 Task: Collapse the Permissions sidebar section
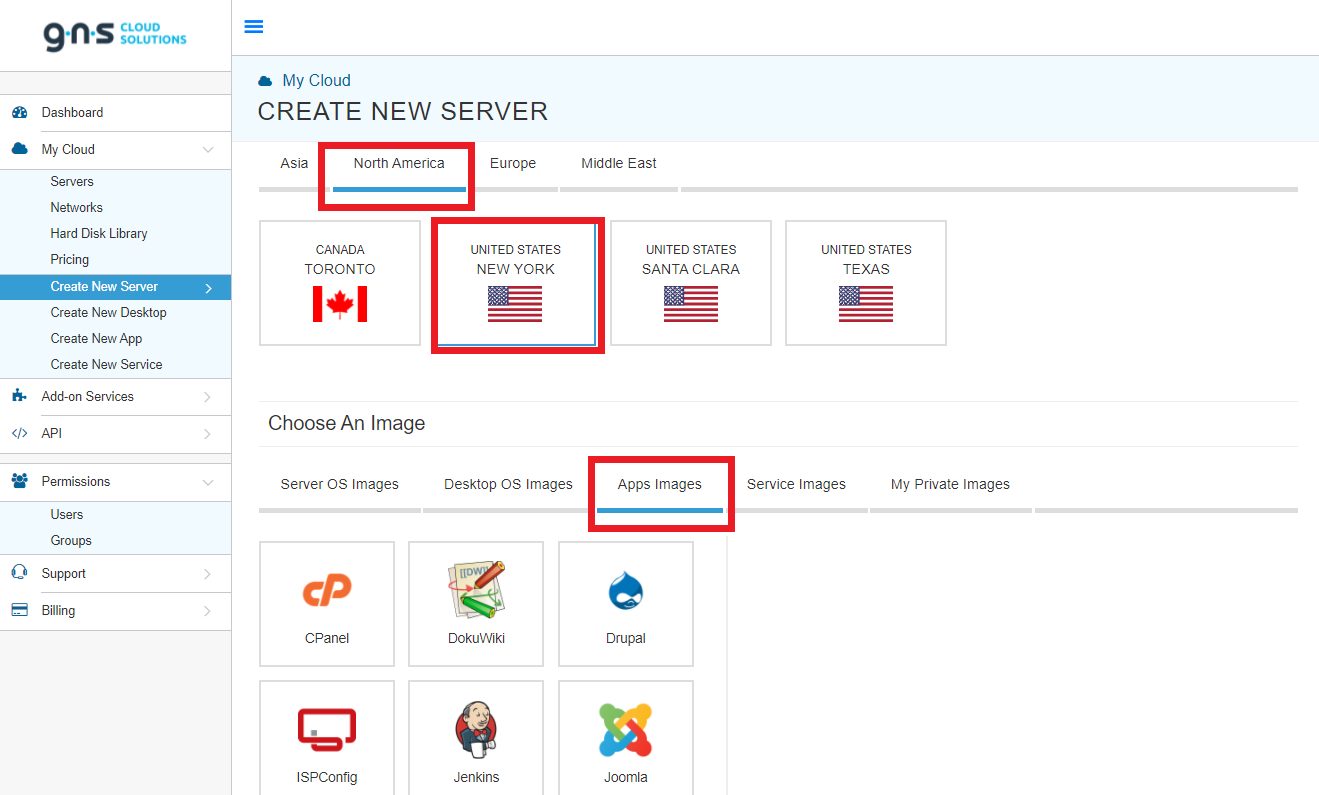point(208,482)
